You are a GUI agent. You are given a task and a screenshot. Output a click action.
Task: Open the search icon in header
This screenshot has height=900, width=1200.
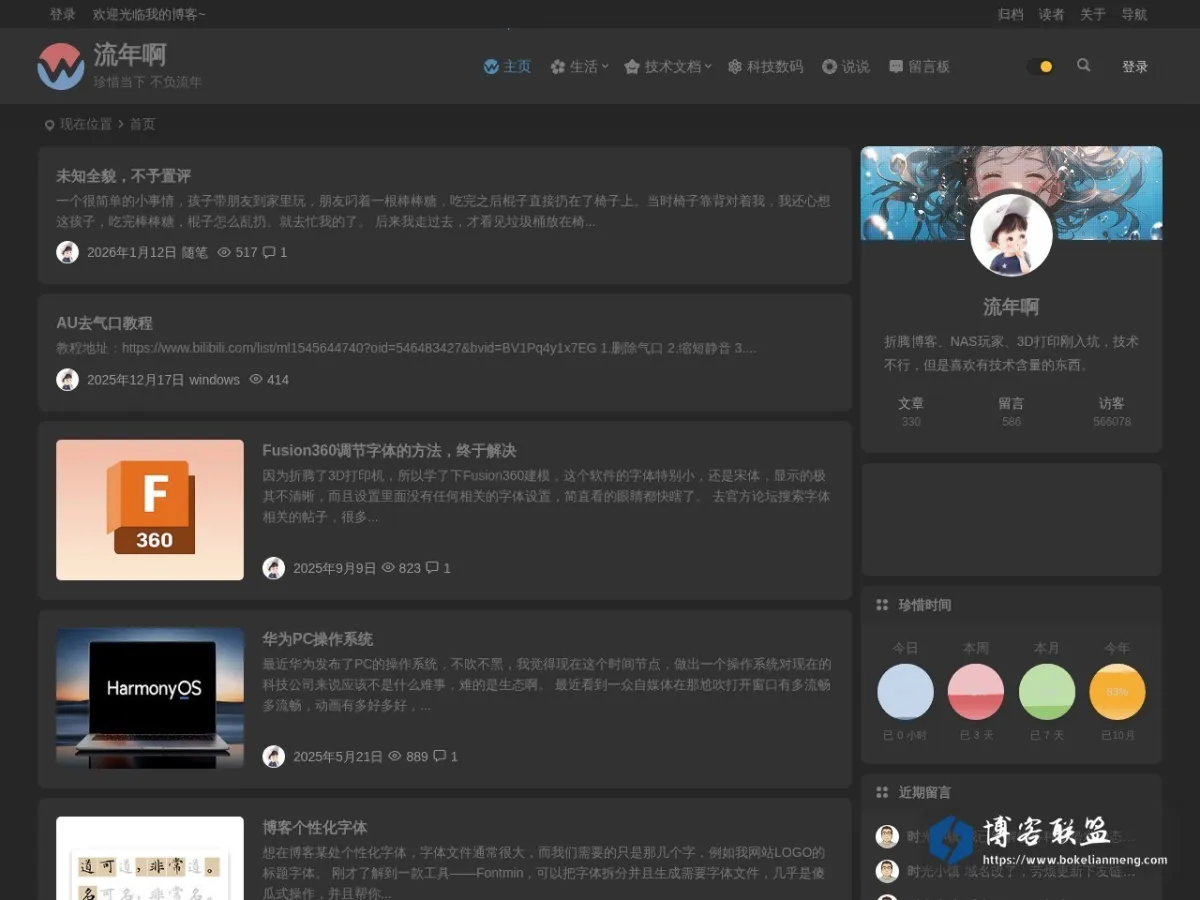click(1084, 66)
